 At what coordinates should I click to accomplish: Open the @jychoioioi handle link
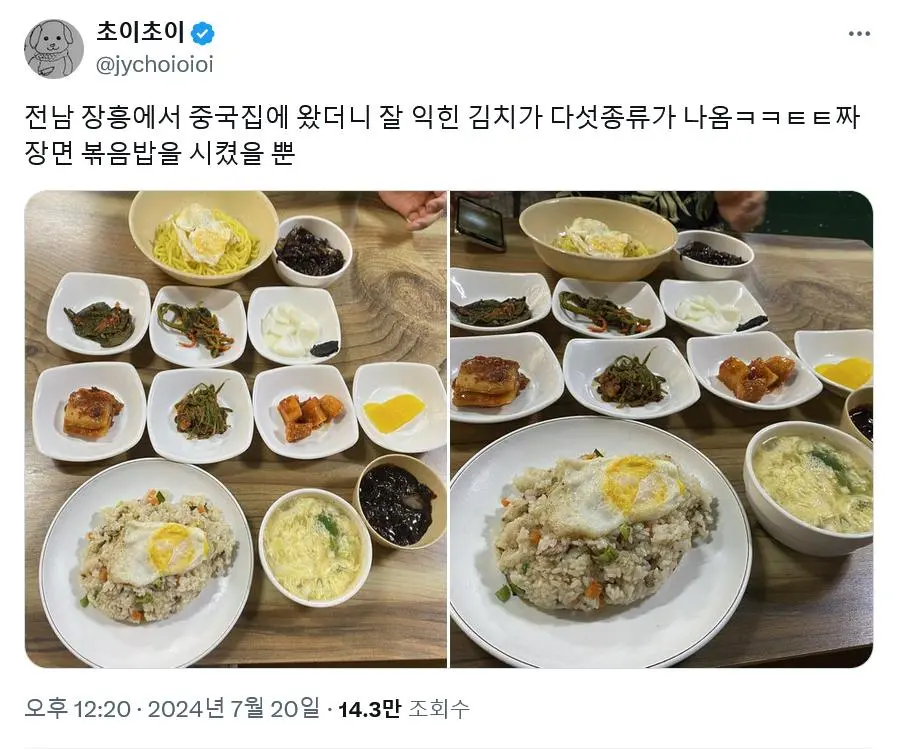click(x=154, y=65)
